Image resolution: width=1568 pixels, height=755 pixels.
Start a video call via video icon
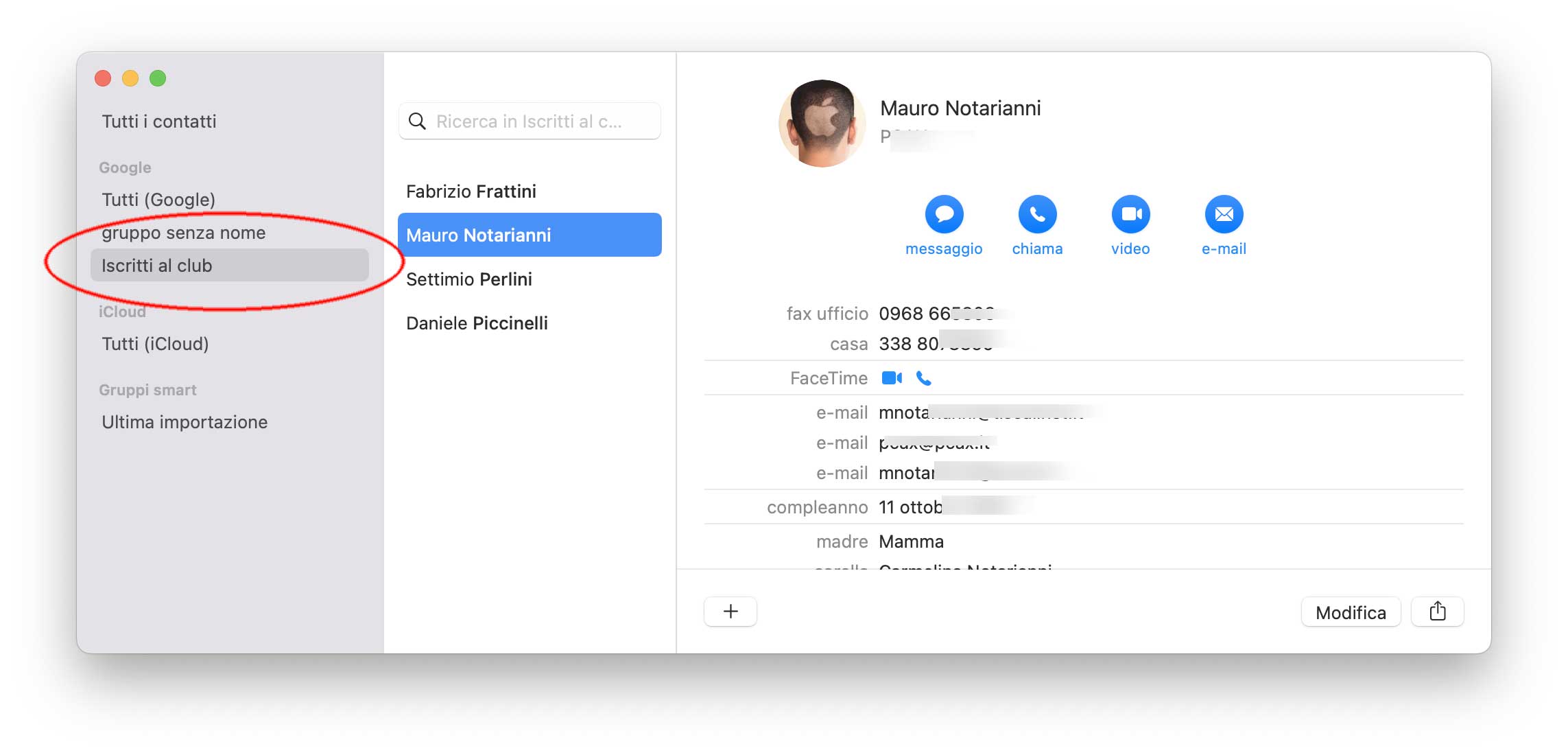[x=1130, y=214]
